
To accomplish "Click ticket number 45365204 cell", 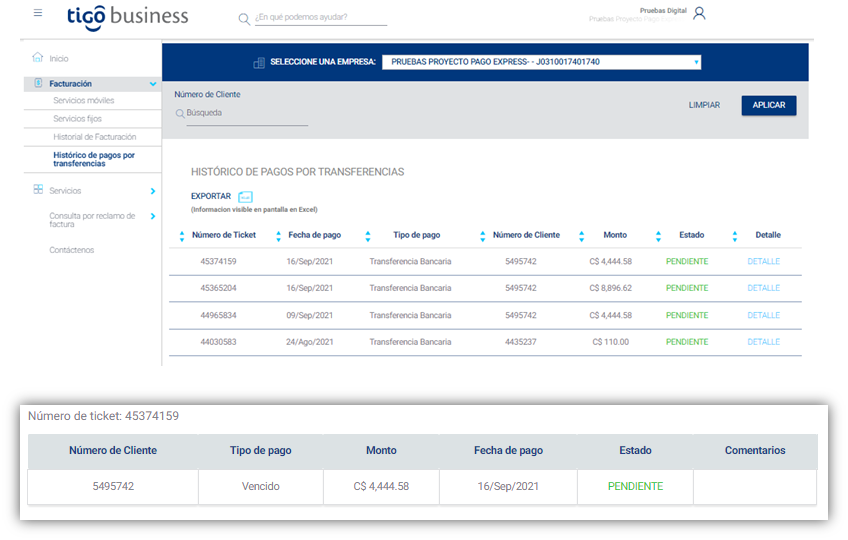I will point(218,288).
